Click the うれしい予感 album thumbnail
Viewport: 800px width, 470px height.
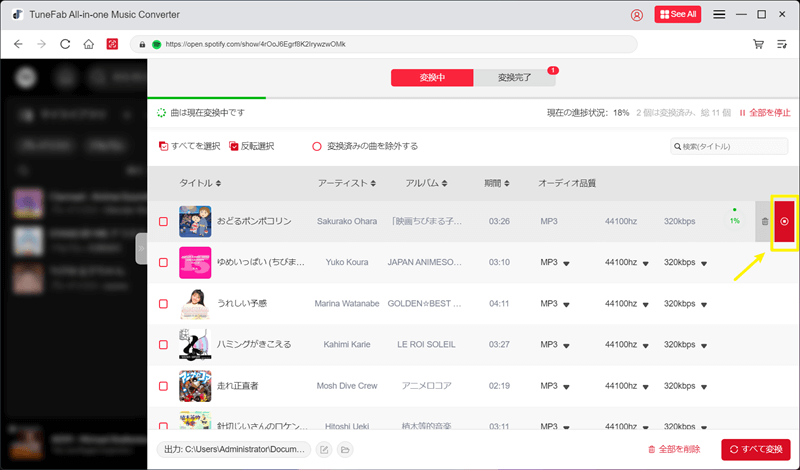(x=195, y=304)
